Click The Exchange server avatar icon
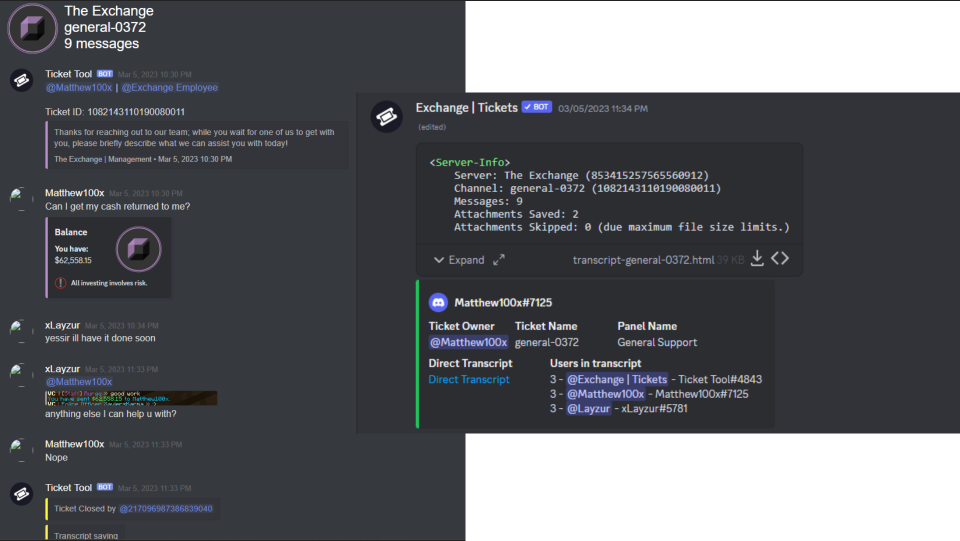Screen dimensions: 960x541 click(x=32, y=28)
